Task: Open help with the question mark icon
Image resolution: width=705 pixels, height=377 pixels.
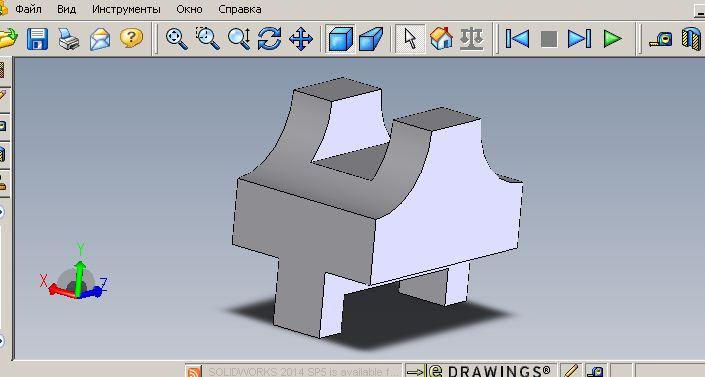Action: point(131,38)
